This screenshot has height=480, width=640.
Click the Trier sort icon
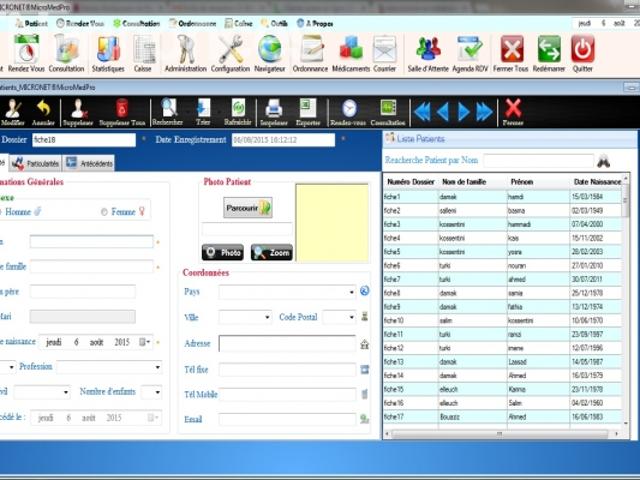[x=203, y=112]
